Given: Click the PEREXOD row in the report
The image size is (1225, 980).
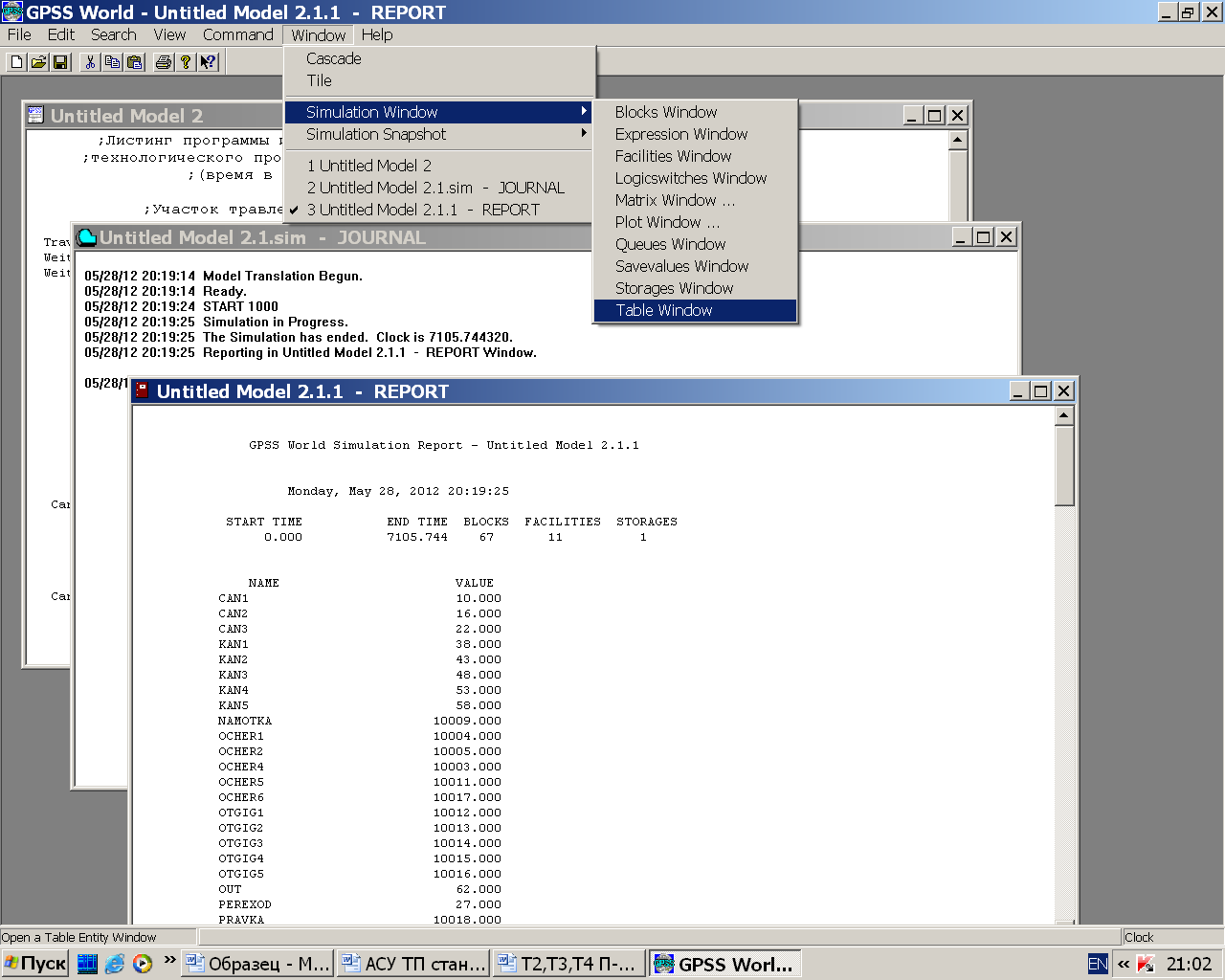Looking at the screenshot, I should (x=360, y=904).
